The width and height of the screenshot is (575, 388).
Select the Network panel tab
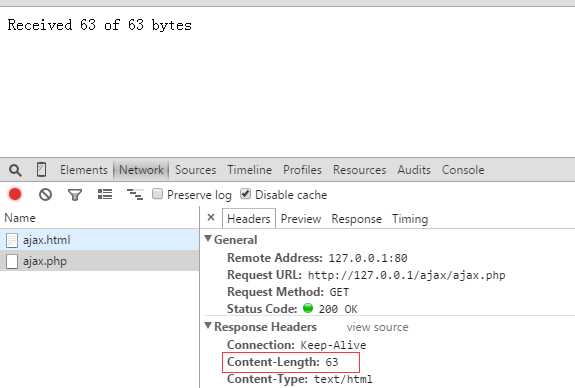click(x=141, y=170)
